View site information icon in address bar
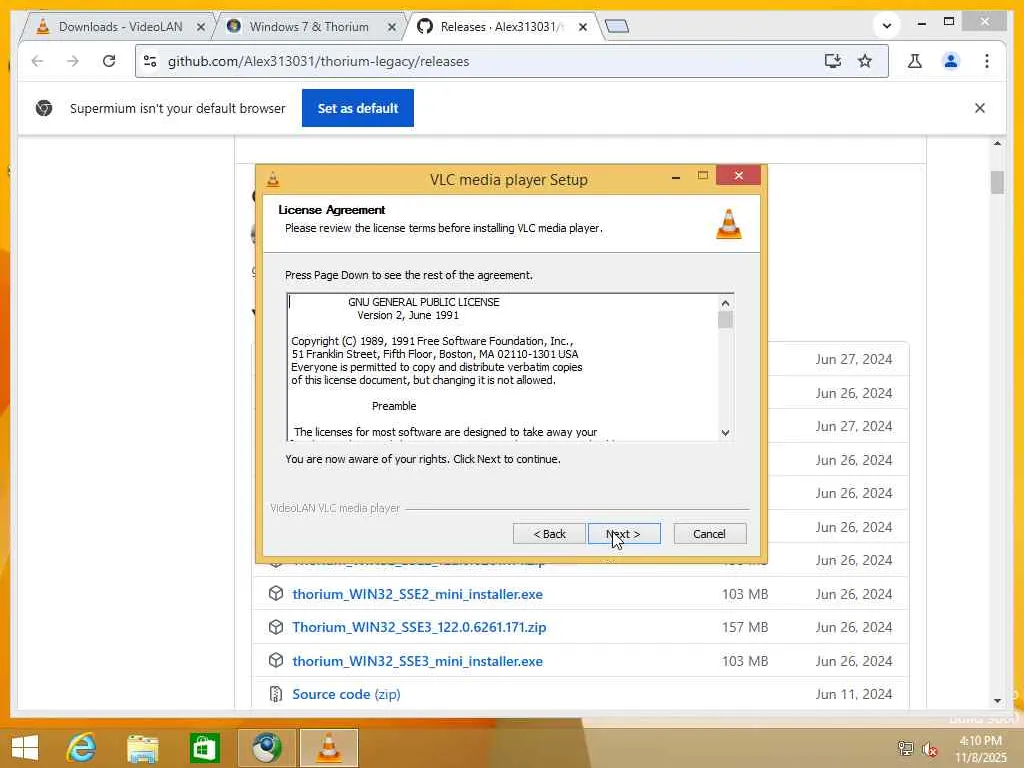Screen dimensions: 1024x768 tap(150, 61)
